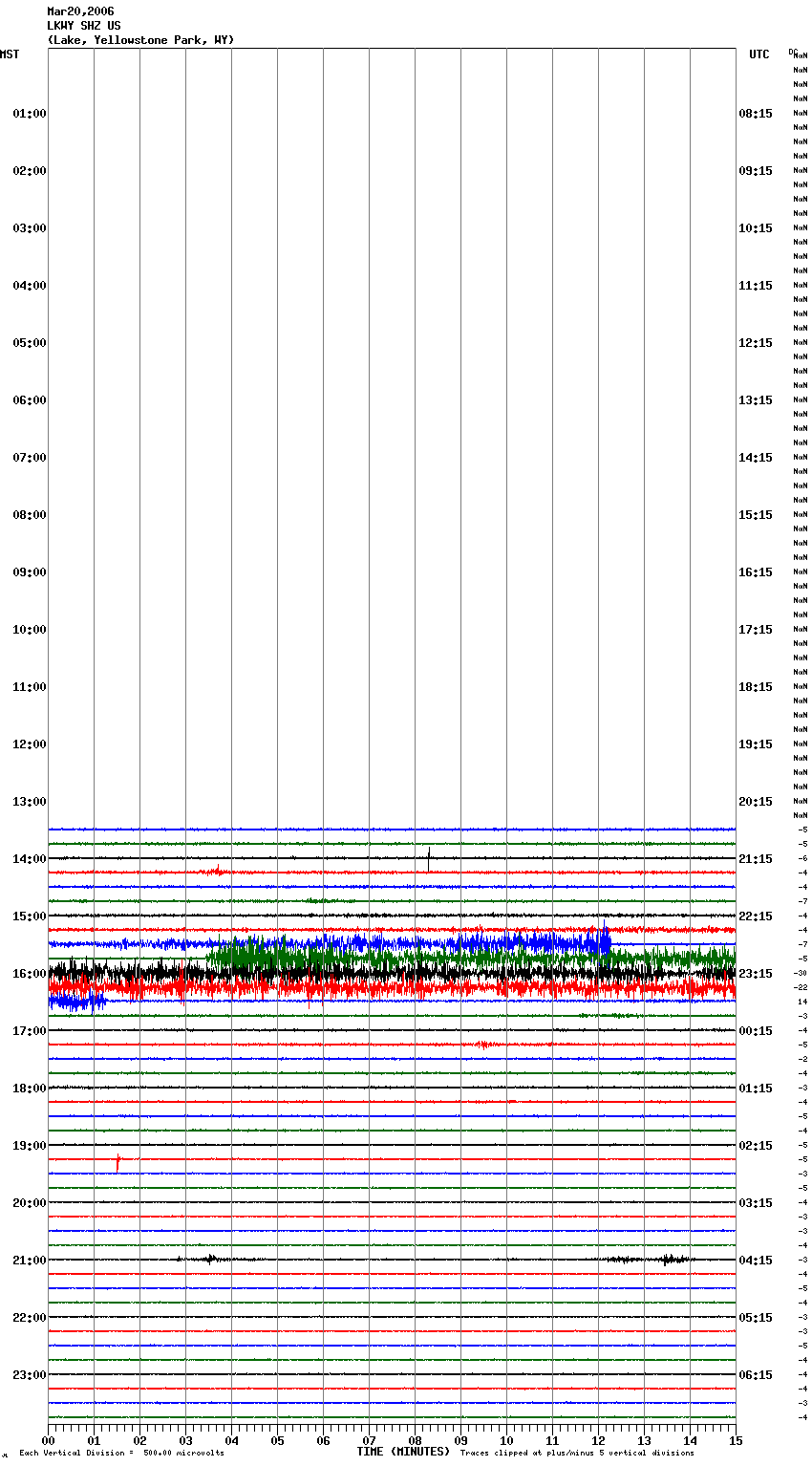812x1466 pixels.
Task: Click the 'Each Vertical Division = 500.00 microvolts' note
Action: click(121, 1454)
